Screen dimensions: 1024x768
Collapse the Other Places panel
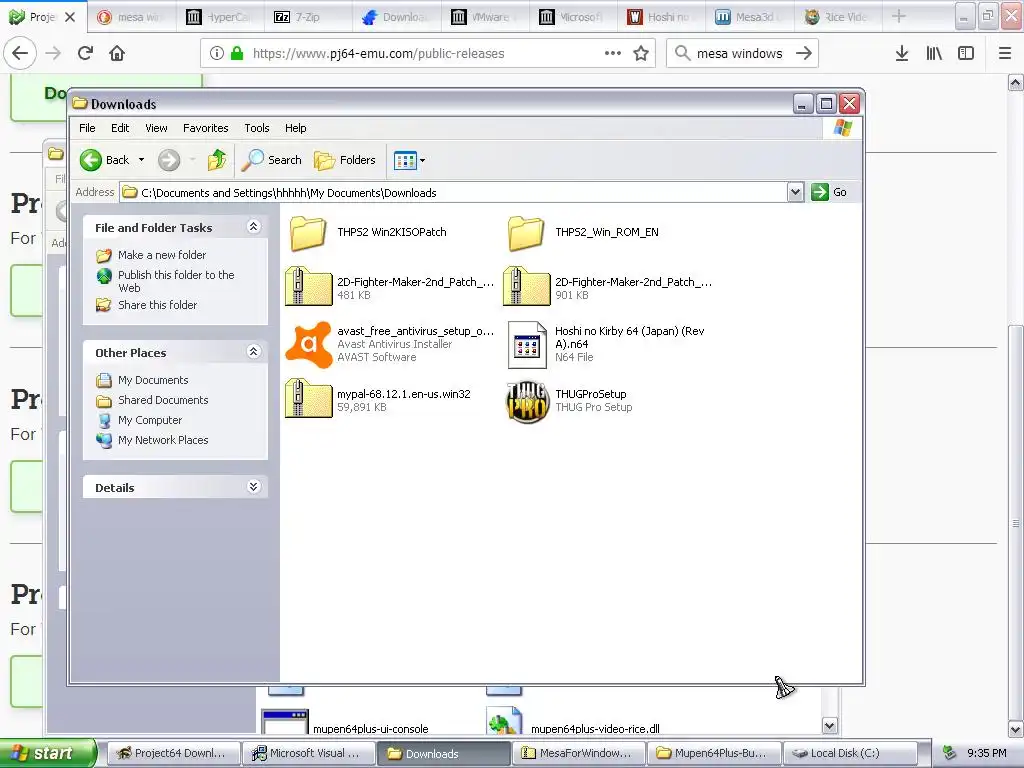(253, 352)
